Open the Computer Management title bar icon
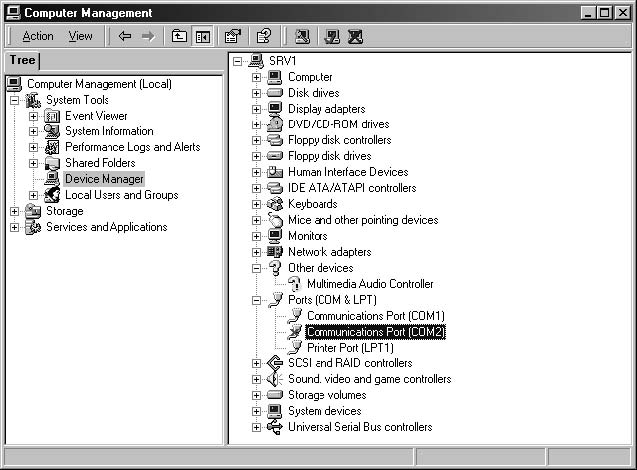Viewport: 637px width, 470px height. point(13,13)
